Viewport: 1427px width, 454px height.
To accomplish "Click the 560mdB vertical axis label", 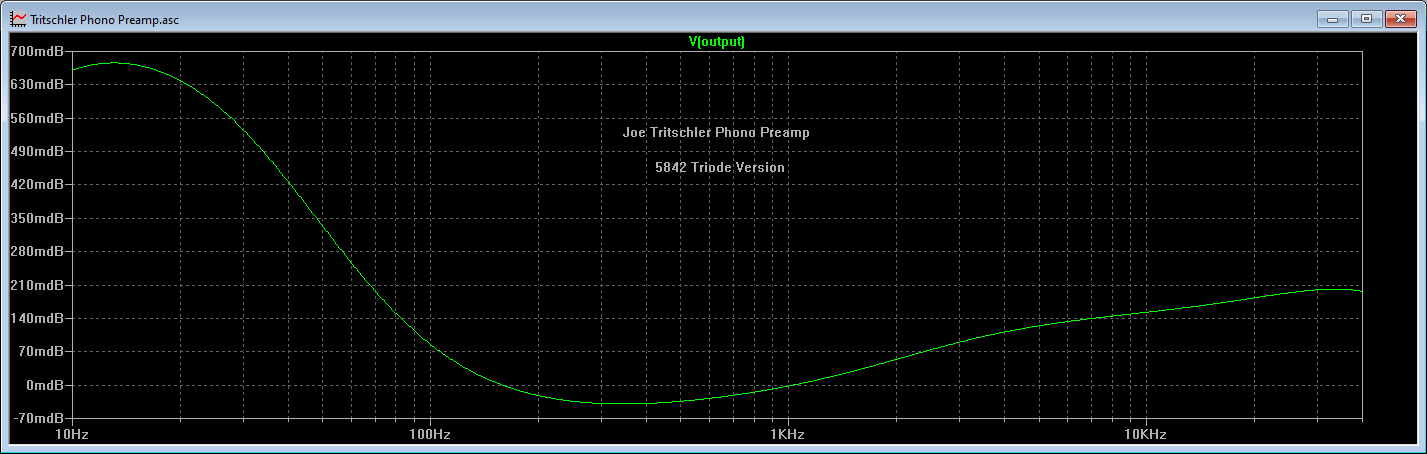I will point(37,118).
